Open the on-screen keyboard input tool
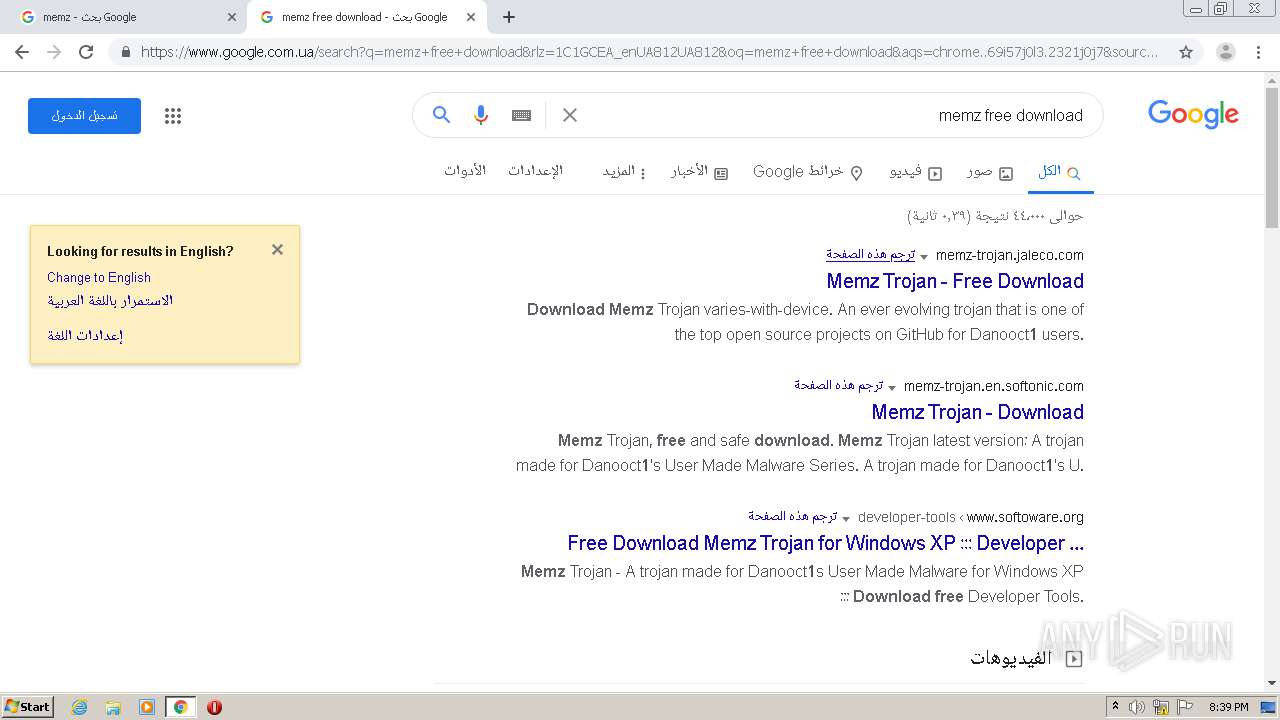Image resolution: width=1280 pixels, height=720 pixels. click(521, 115)
